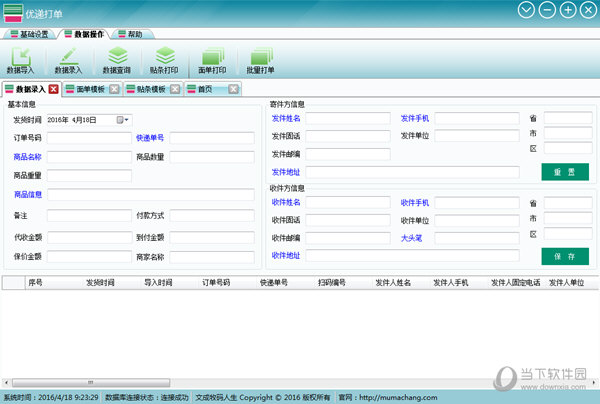
Task: Click the 商品名称 input field
Action: [x=89, y=157]
